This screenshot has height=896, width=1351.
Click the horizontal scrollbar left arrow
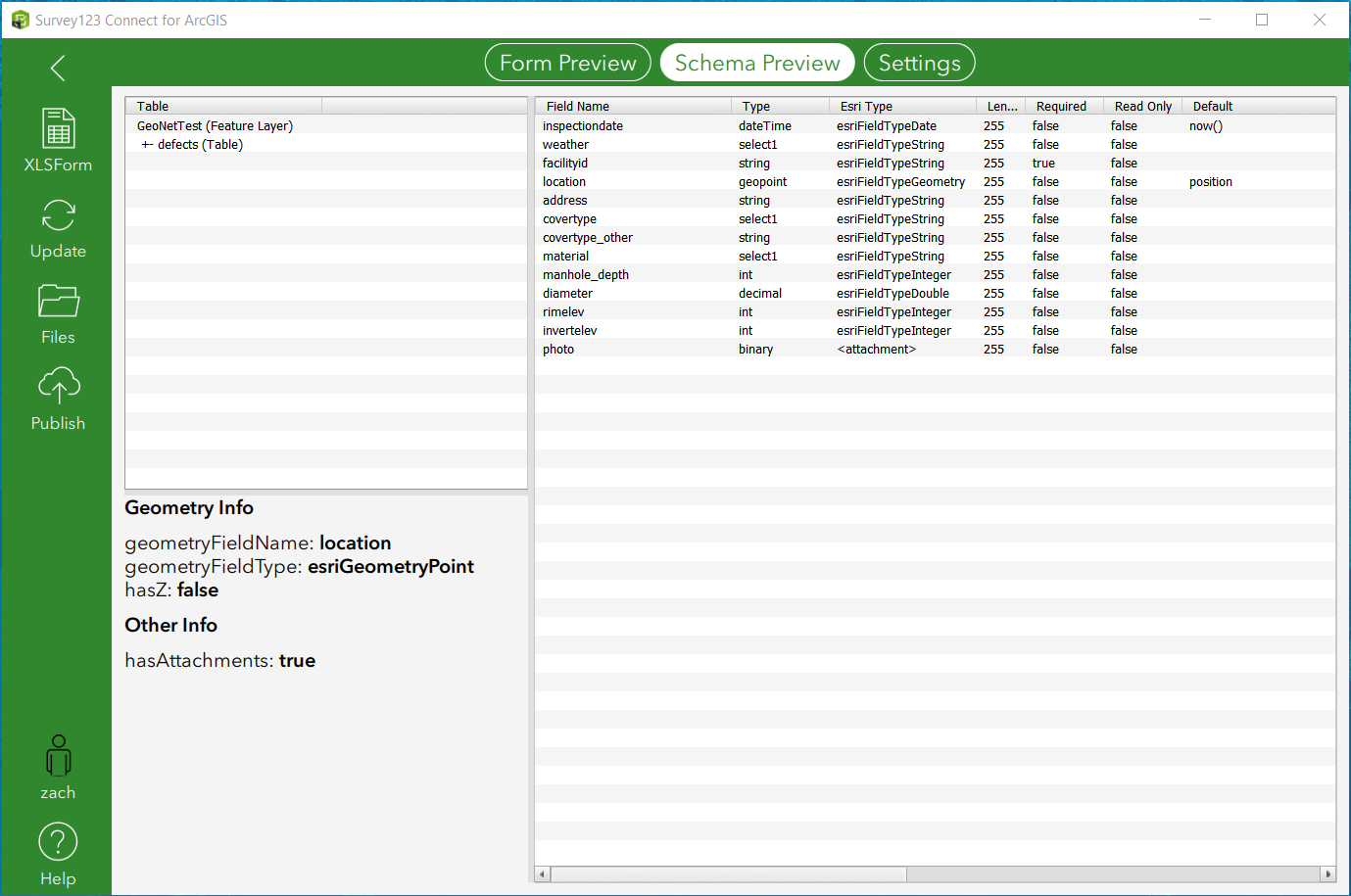click(543, 873)
